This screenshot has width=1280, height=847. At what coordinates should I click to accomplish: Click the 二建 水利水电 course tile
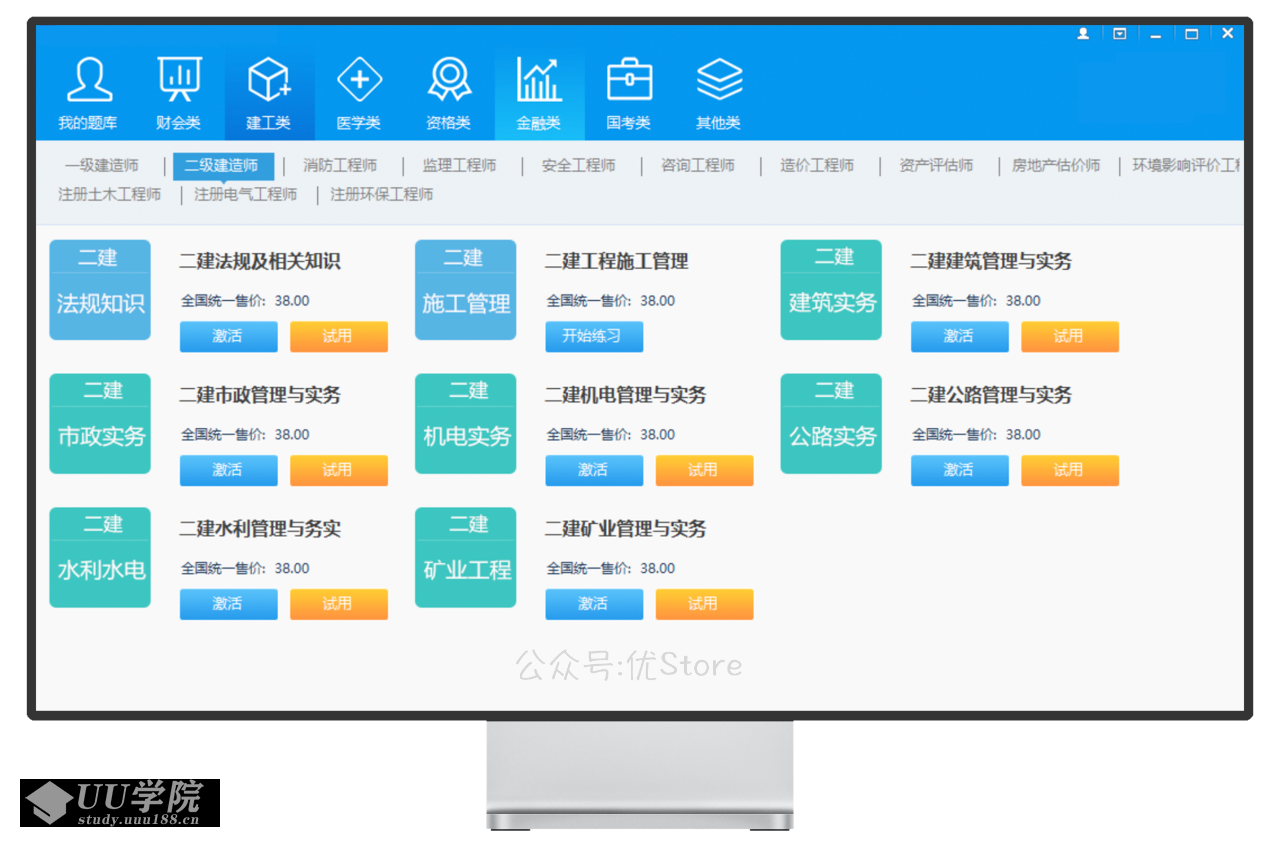coord(100,558)
